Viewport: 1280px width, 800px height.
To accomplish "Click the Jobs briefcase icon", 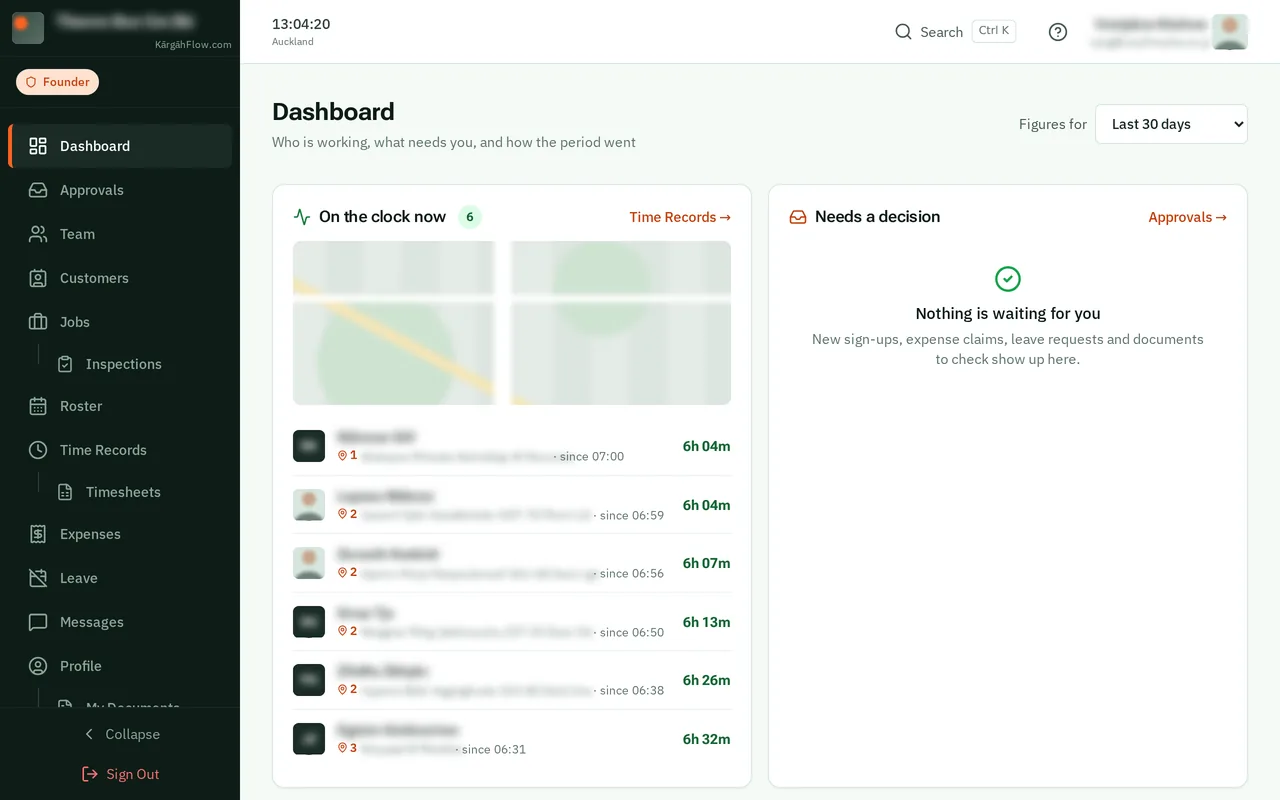I will coord(38,322).
